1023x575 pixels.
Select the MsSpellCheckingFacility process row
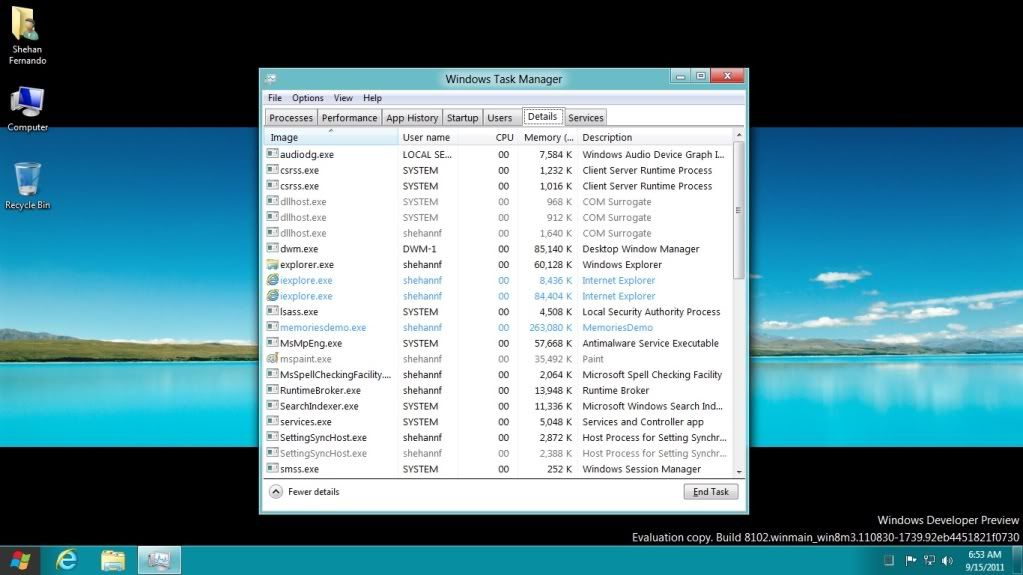pos(498,375)
